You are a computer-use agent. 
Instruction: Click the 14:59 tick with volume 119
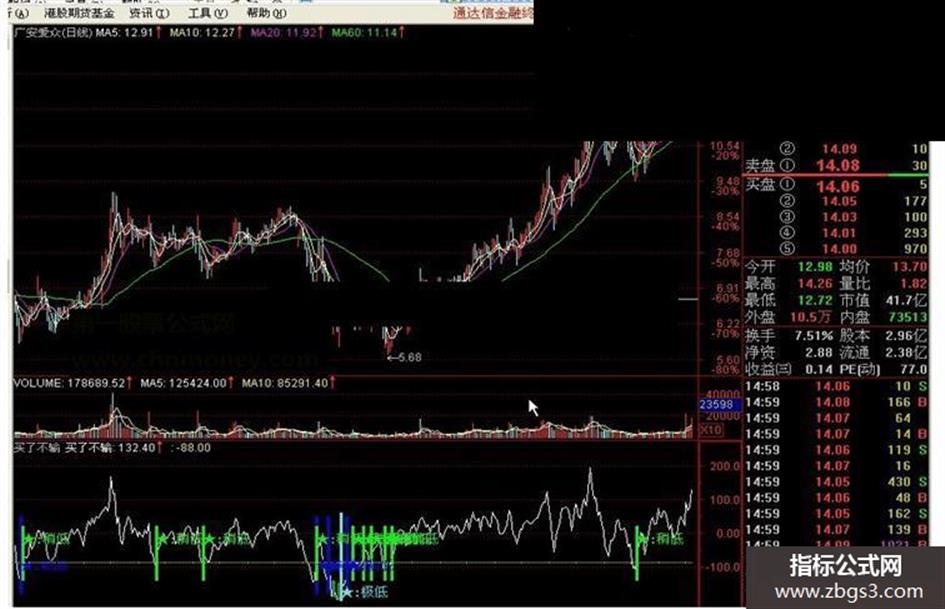(x=837, y=450)
